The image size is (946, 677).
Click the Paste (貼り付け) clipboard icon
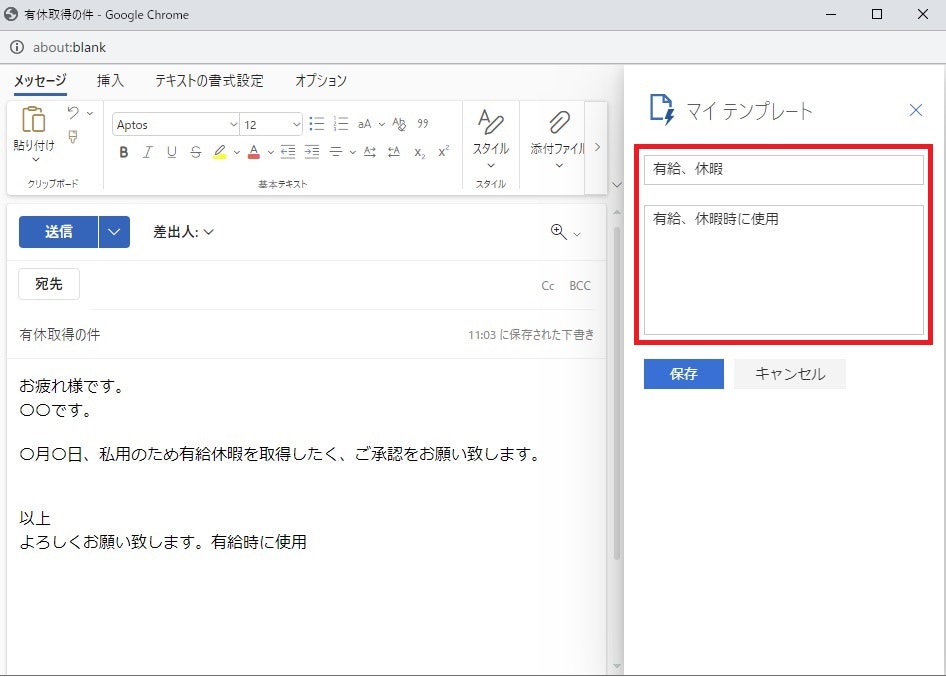pos(34,121)
